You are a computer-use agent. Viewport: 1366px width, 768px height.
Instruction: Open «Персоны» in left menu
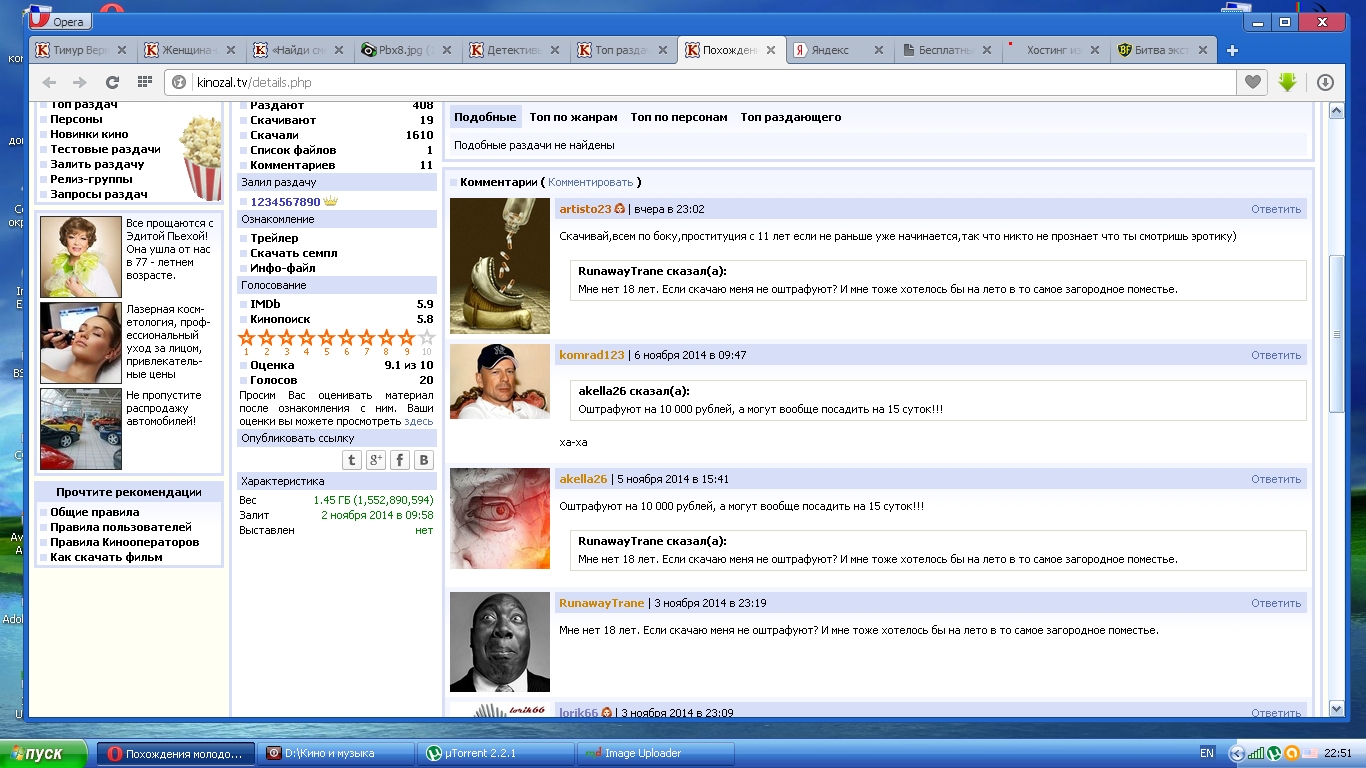click(76, 119)
